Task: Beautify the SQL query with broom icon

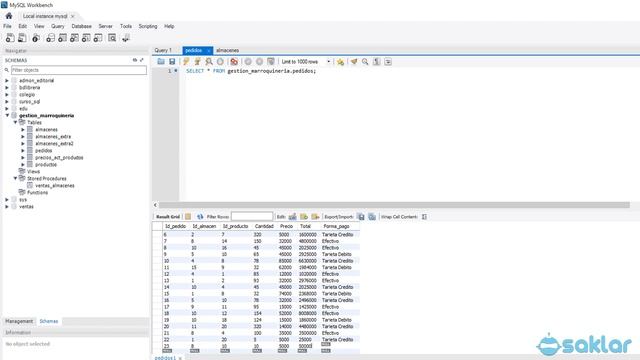Action: click(x=354, y=62)
